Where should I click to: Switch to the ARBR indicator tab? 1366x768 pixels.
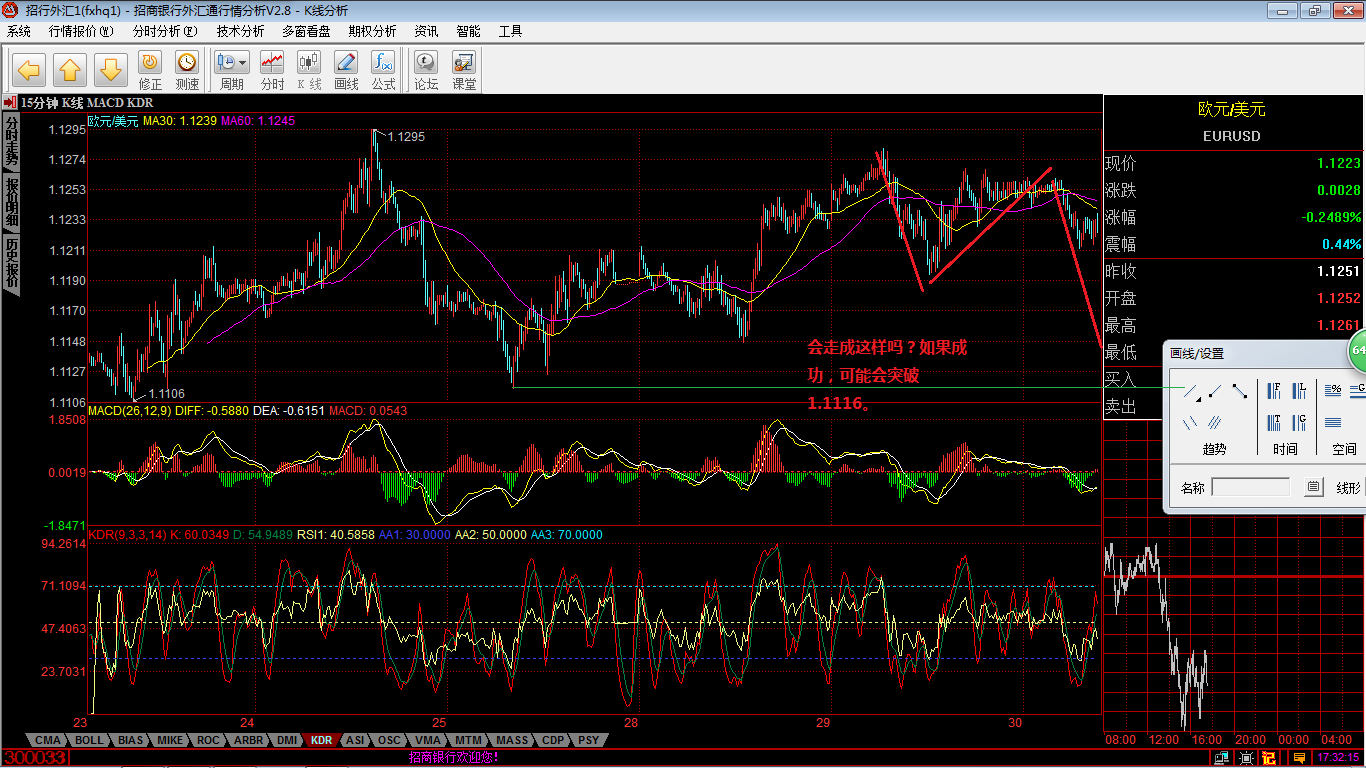pos(248,740)
